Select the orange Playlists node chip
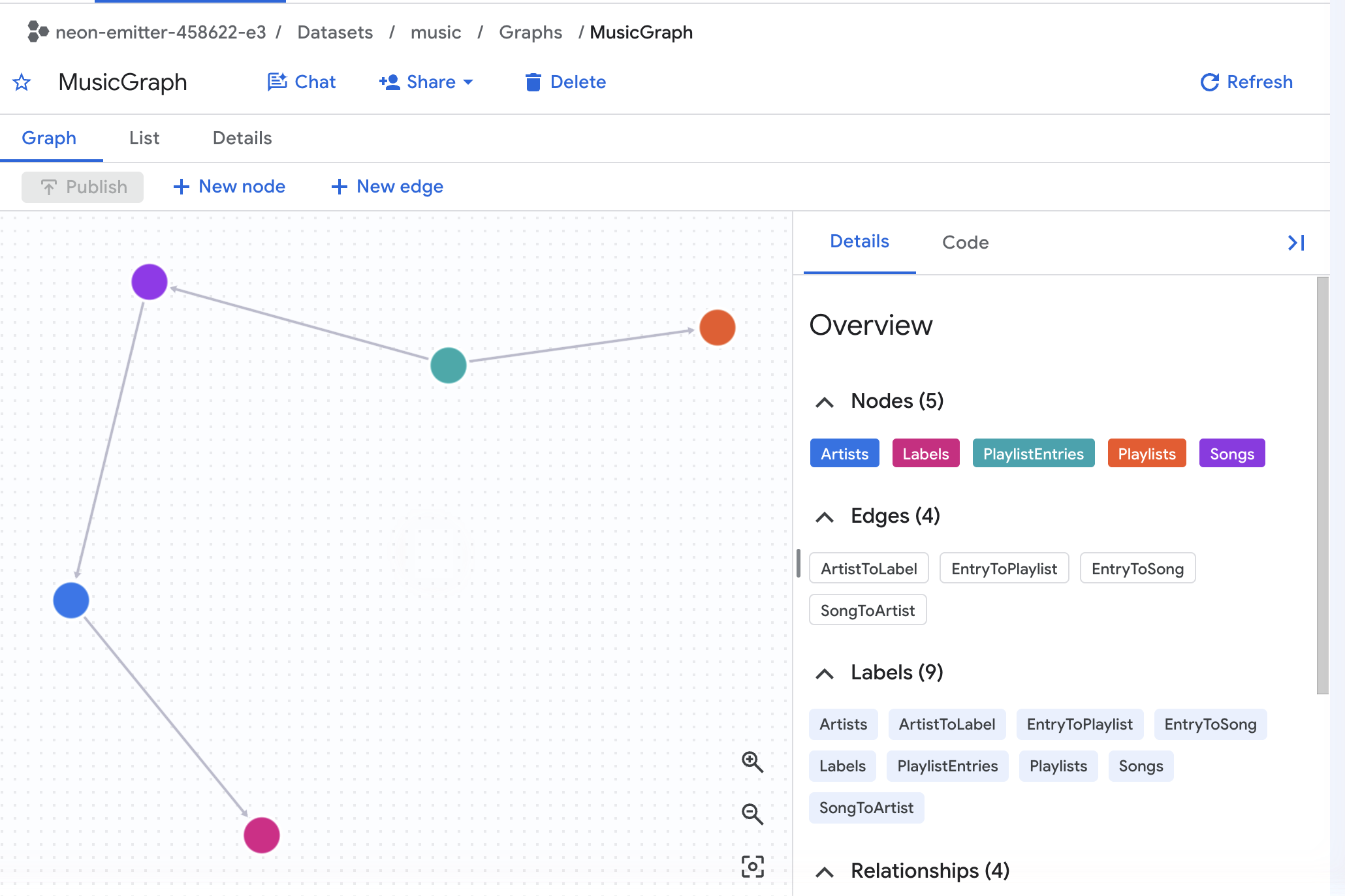Image resolution: width=1345 pixels, height=896 pixels. (1147, 454)
